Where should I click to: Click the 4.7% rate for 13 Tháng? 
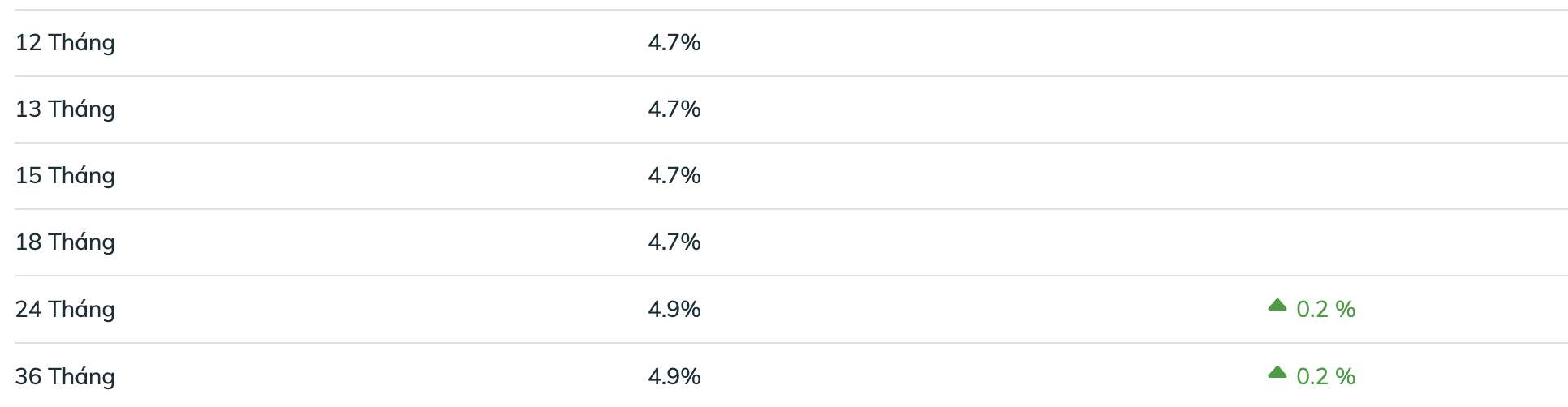(674, 109)
